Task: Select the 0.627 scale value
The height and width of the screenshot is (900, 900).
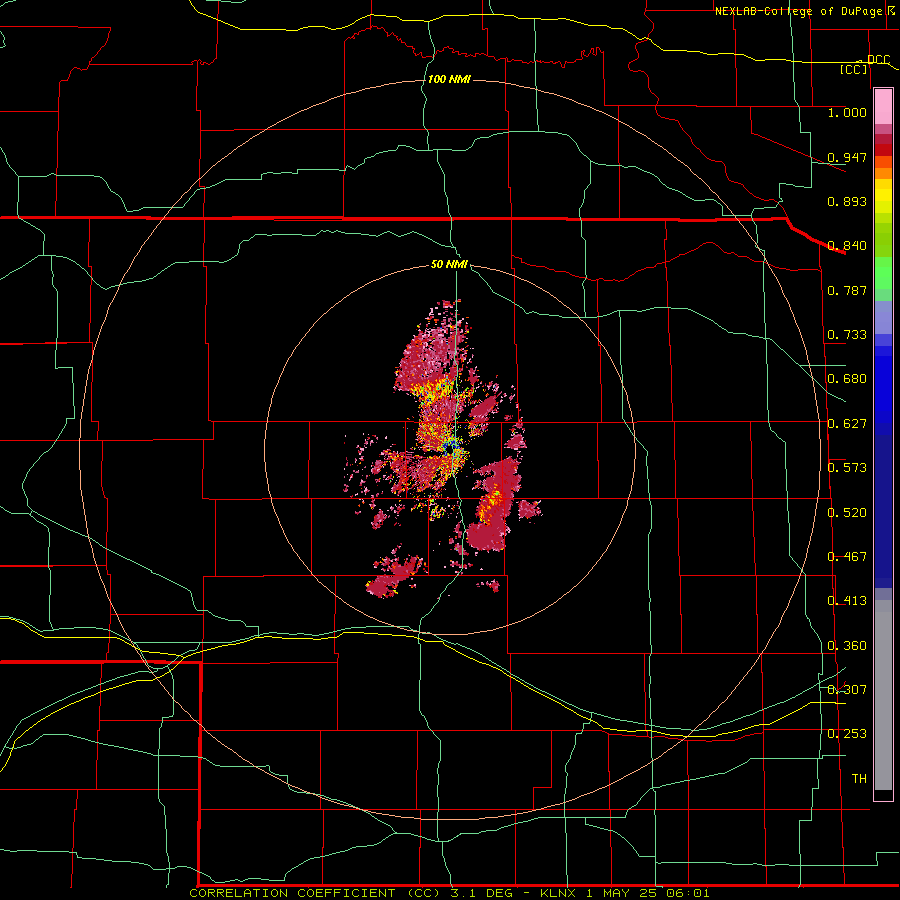Action: coord(847,424)
